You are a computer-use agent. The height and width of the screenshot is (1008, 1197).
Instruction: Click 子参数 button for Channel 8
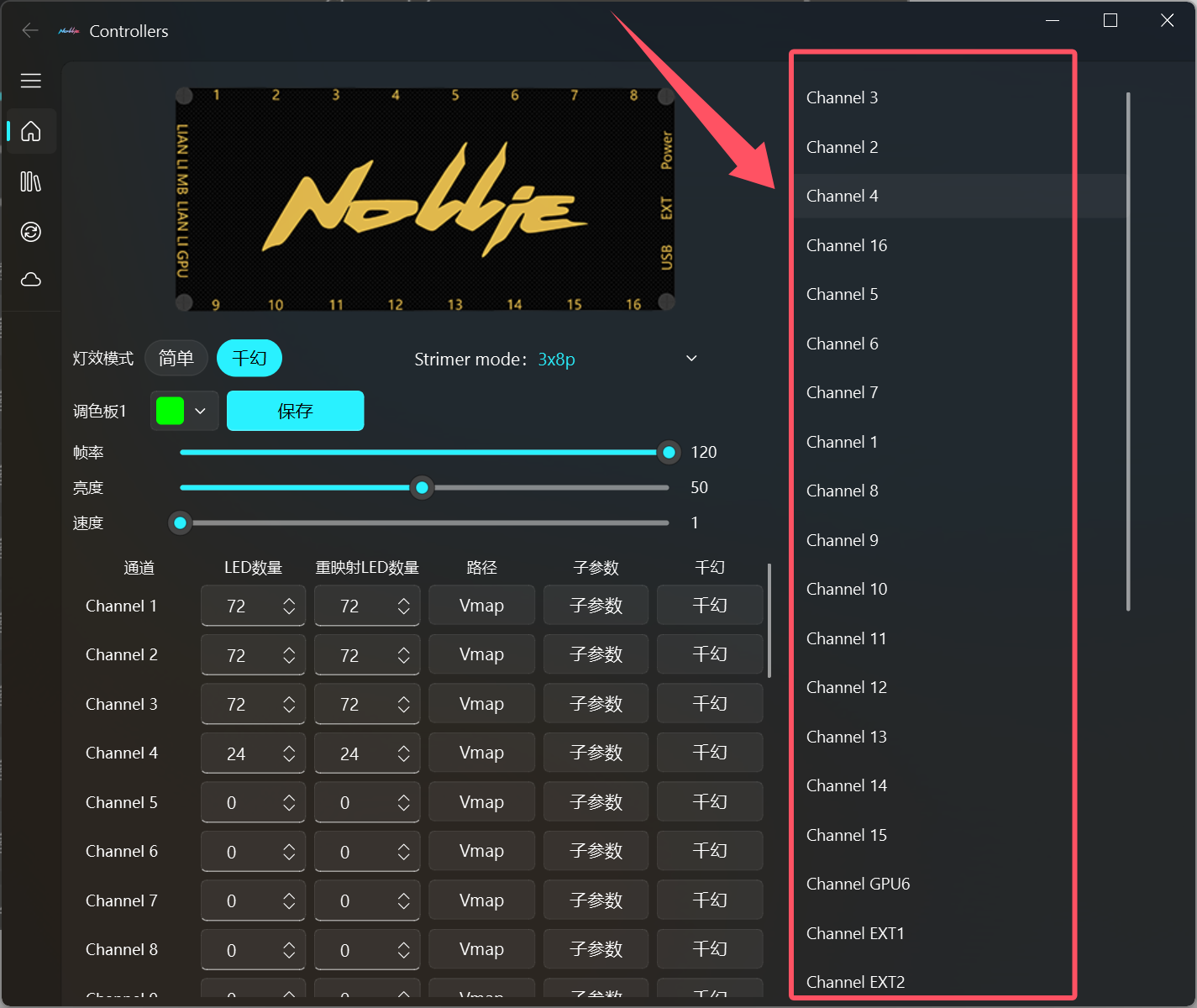click(x=596, y=949)
